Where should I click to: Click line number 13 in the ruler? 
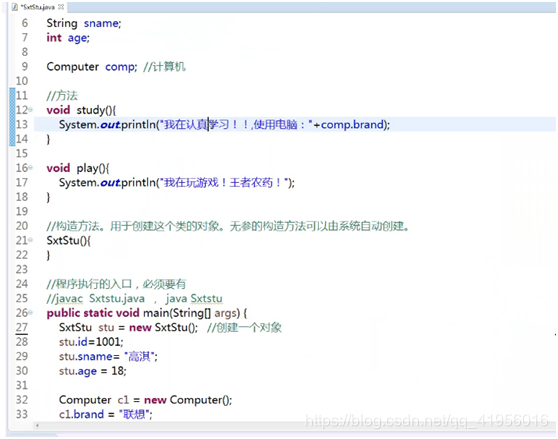[22, 125]
